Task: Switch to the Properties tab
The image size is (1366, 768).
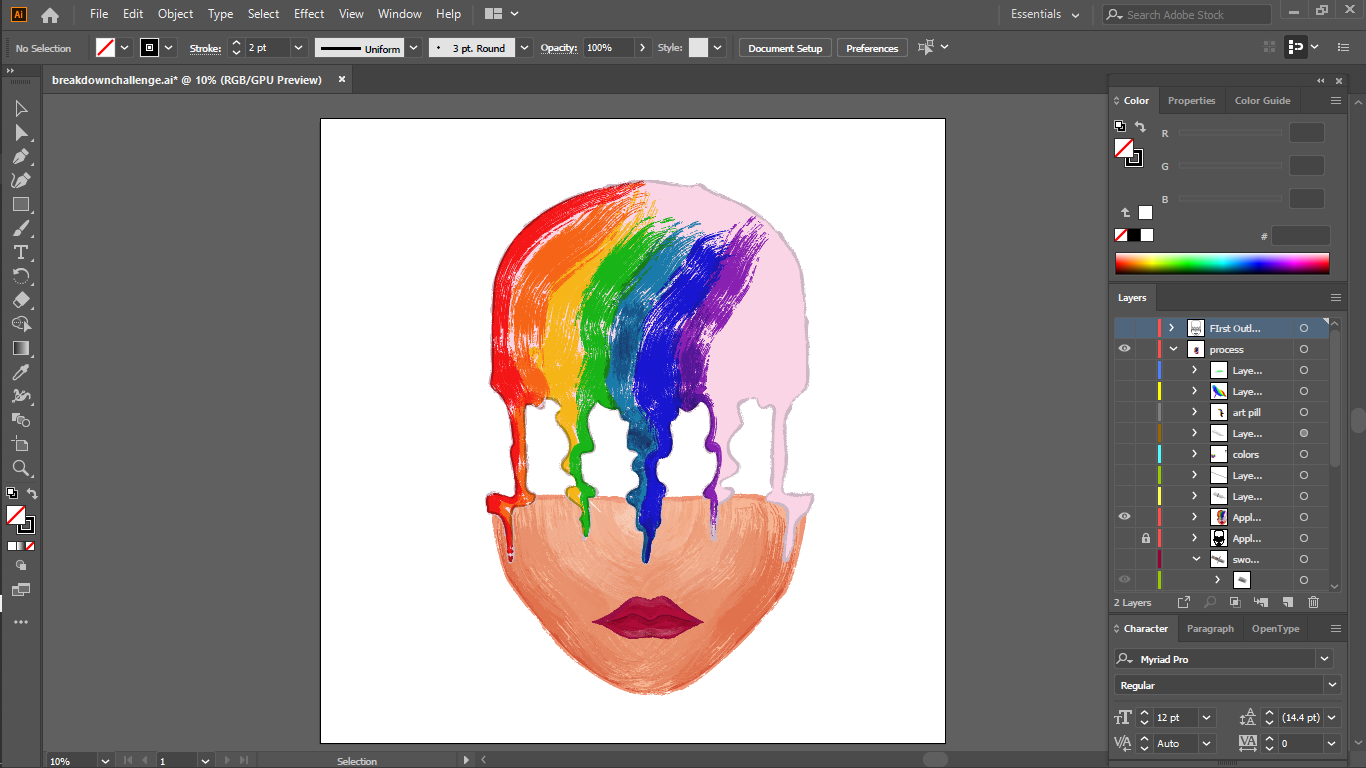Action: coord(1191,101)
